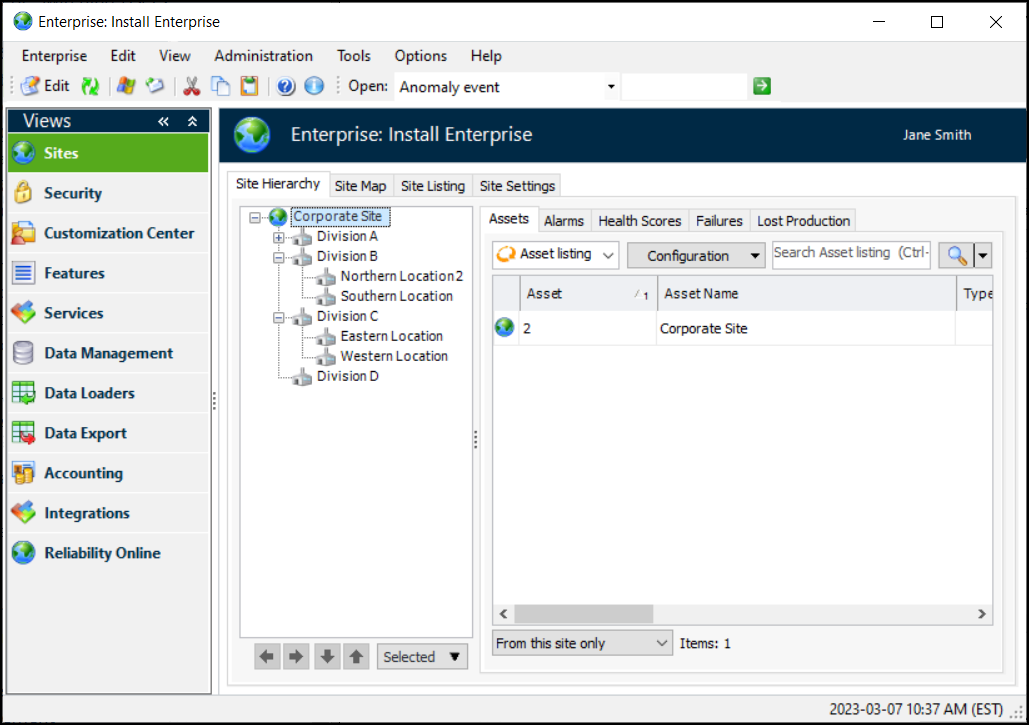Switch to the Site Settings tab
This screenshot has width=1029, height=725.
pos(517,186)
